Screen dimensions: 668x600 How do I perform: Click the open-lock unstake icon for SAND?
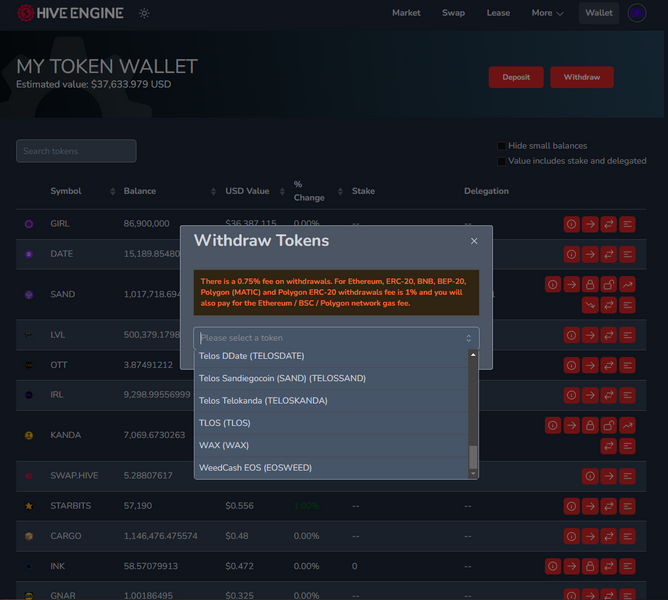click(609, 284)
